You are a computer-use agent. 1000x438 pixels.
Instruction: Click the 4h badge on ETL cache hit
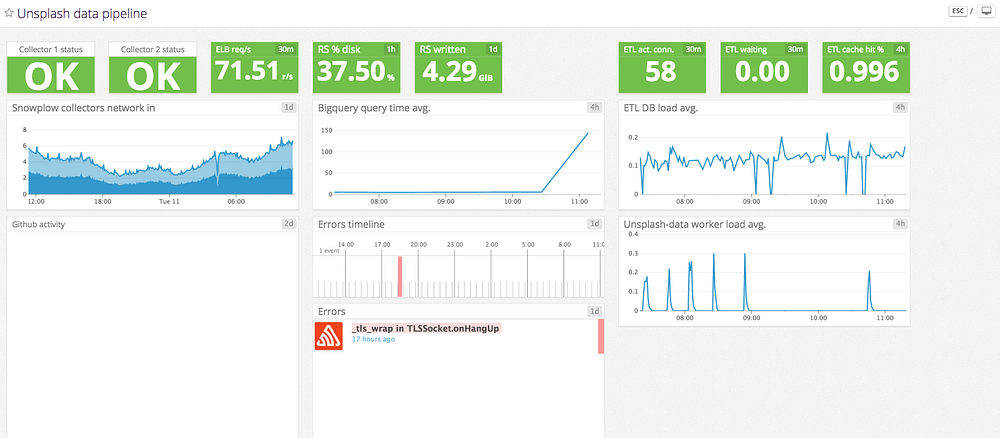[x=901, y=49]
